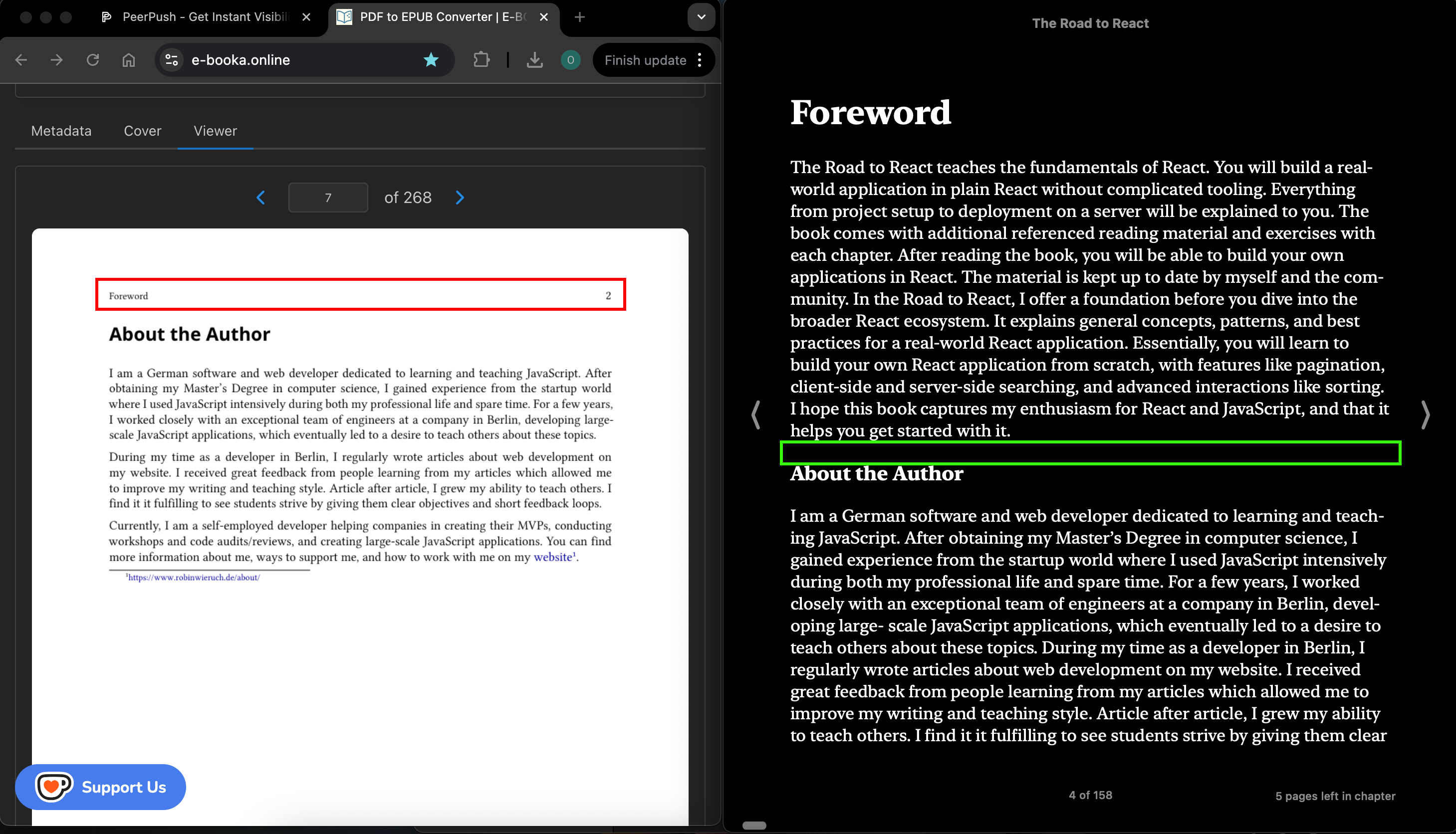Switch to the Cover tab
Image resolution: width=1456 pixels, height=834 pixels.
click(x=143, y=131)
